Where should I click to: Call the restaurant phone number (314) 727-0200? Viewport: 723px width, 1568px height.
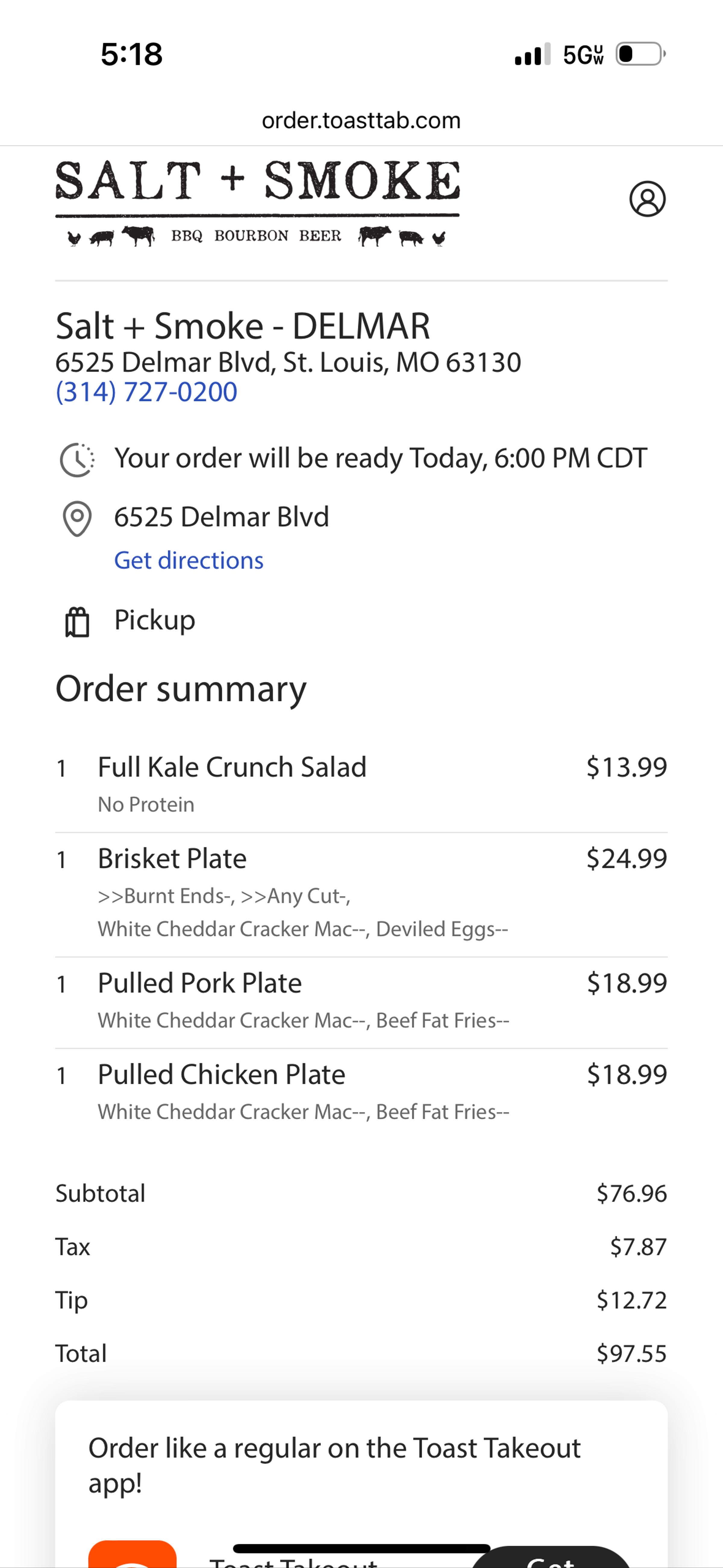(x=147, y=392)
